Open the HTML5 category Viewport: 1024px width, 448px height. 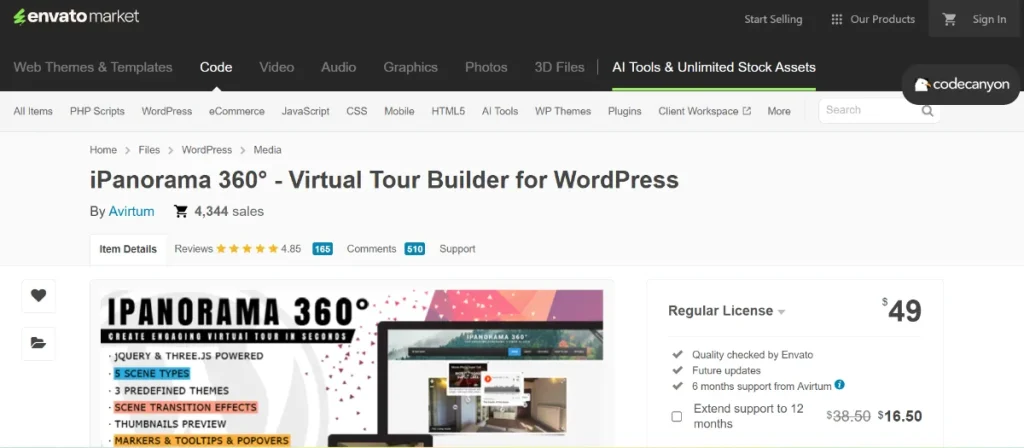tap(448, 111)
